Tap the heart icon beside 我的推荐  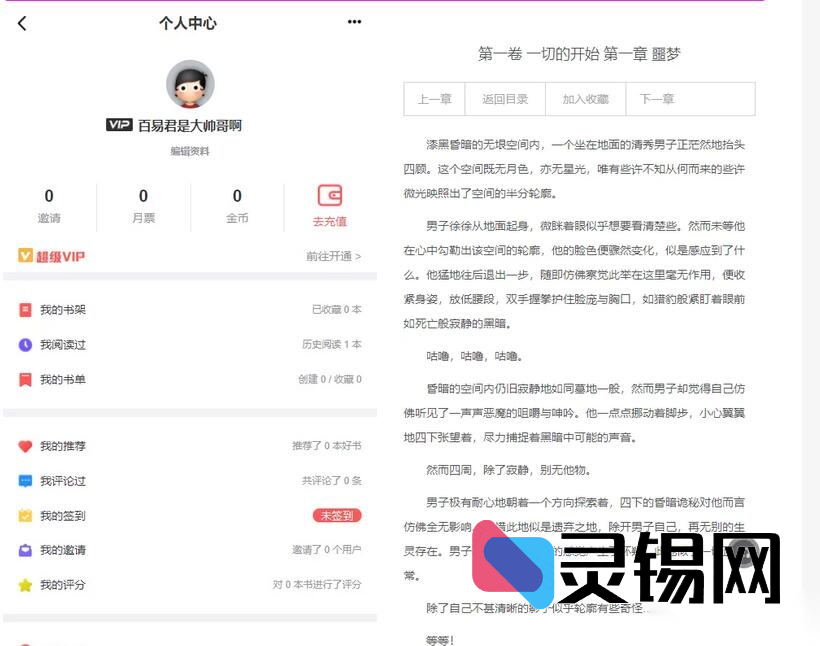(x=26, y=447)
